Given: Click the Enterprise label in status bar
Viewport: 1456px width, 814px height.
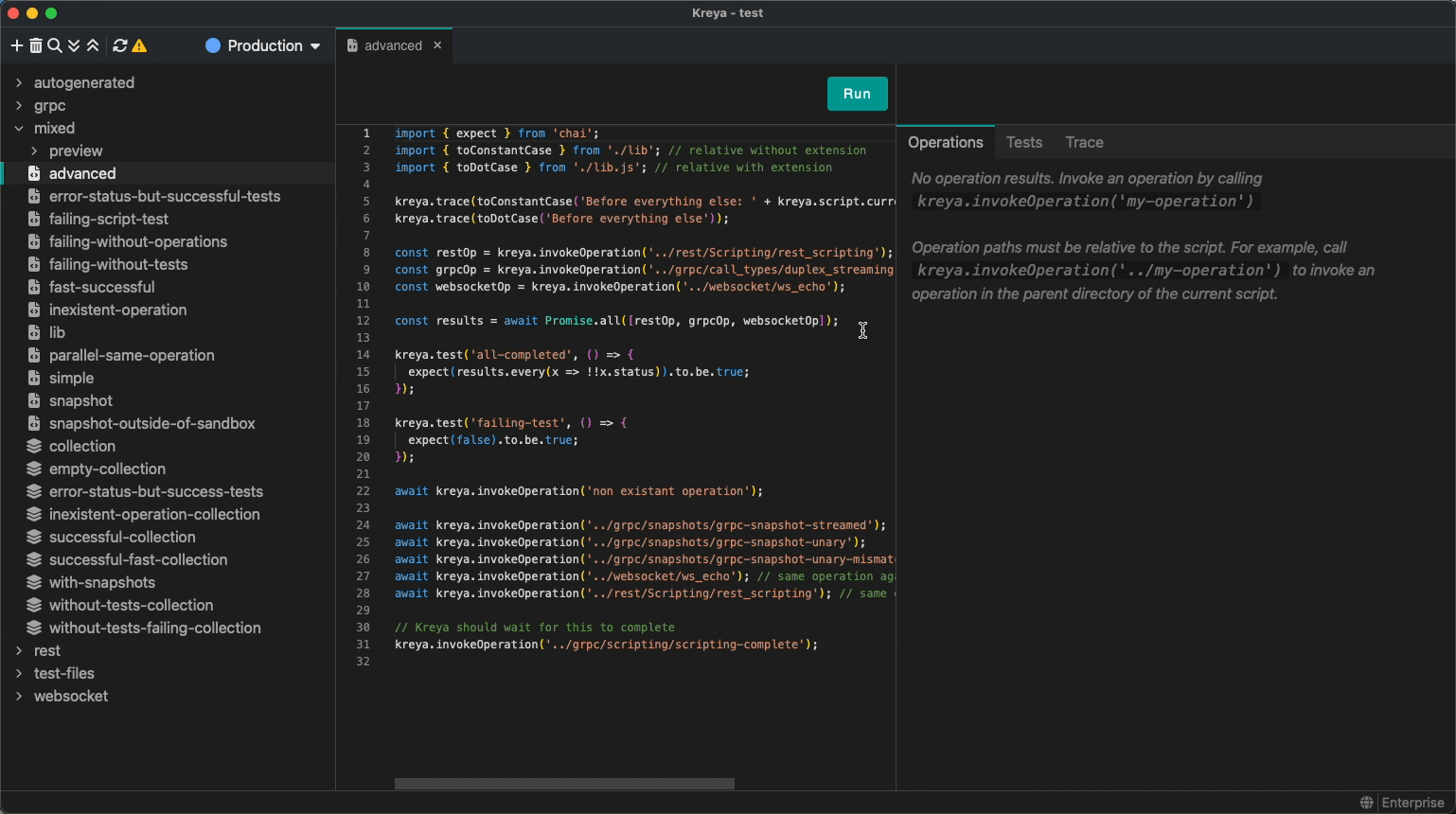Looking at the screenshot, I should 1412,803.
